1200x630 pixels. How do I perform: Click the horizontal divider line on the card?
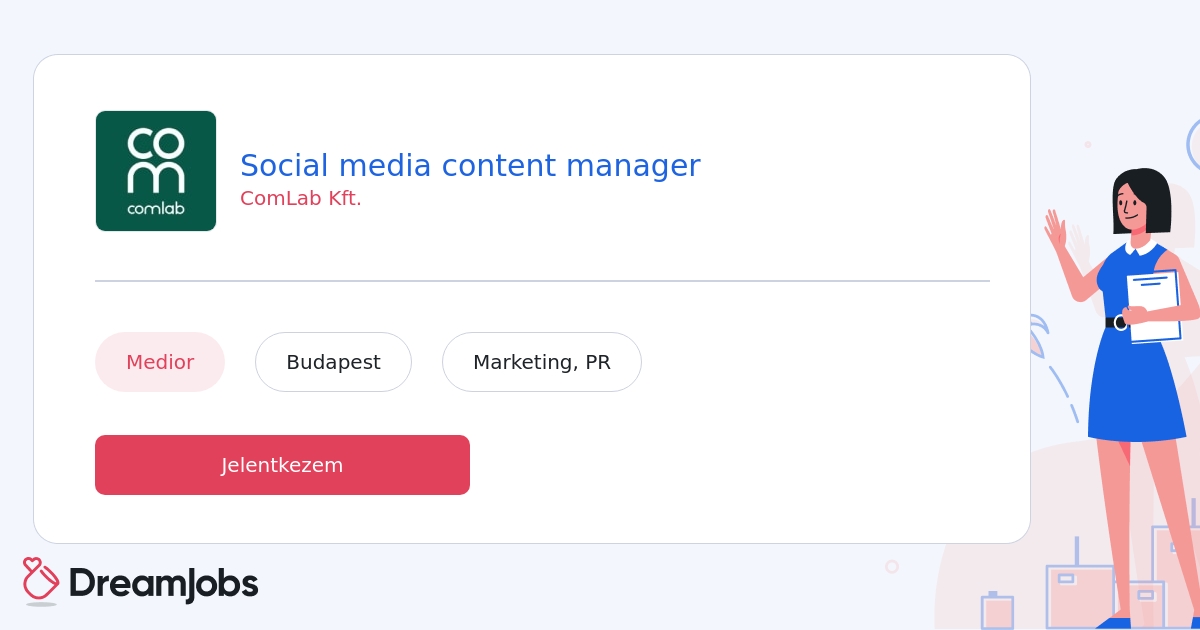542,281
